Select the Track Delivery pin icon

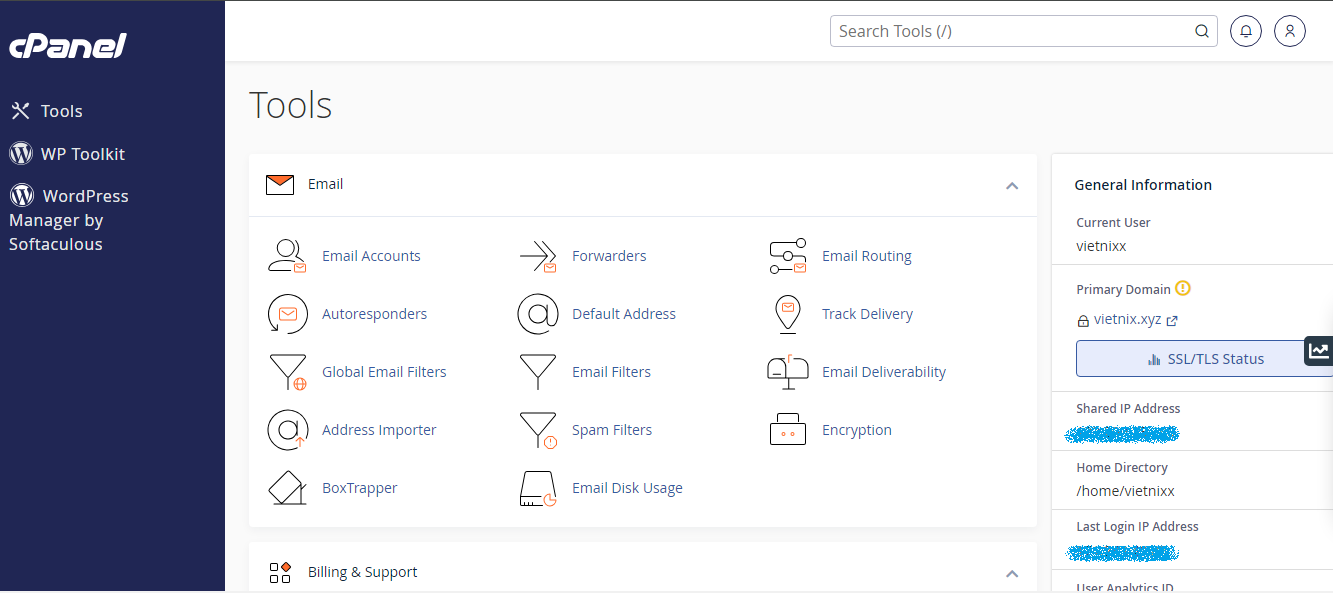[787, 314]
